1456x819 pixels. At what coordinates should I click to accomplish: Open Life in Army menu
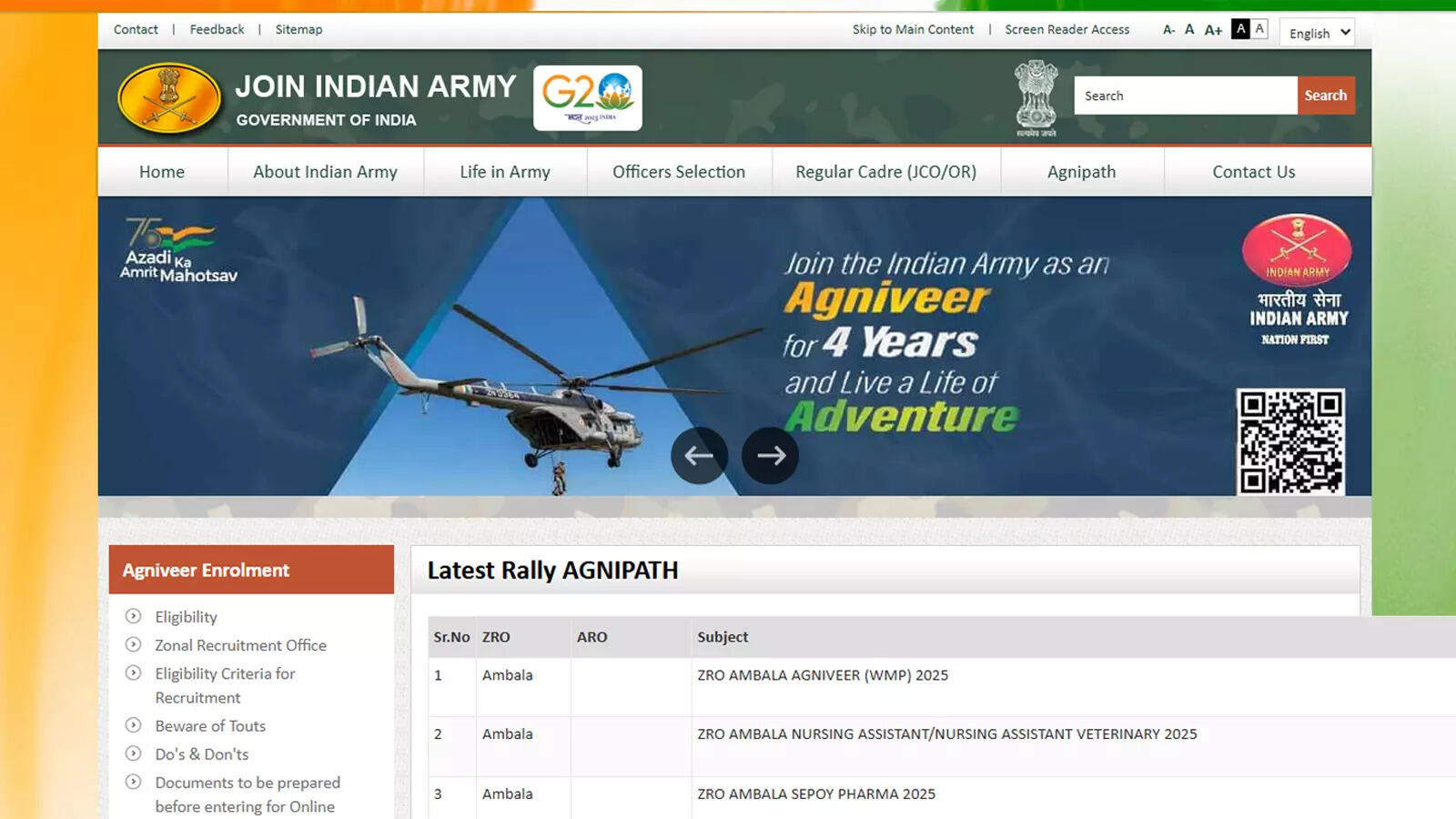[505, 172]
